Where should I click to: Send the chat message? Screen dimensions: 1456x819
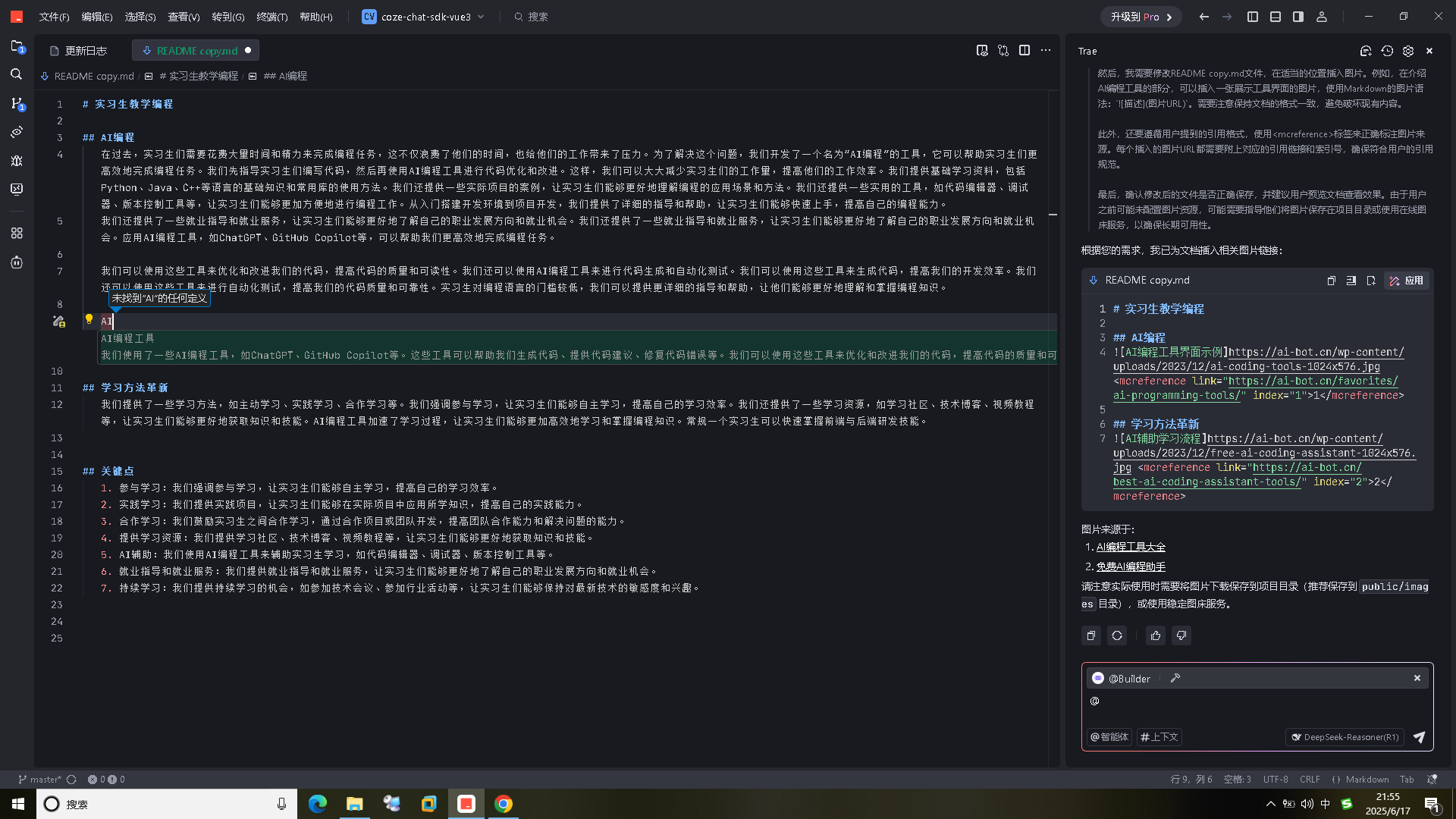point(1419,737)
